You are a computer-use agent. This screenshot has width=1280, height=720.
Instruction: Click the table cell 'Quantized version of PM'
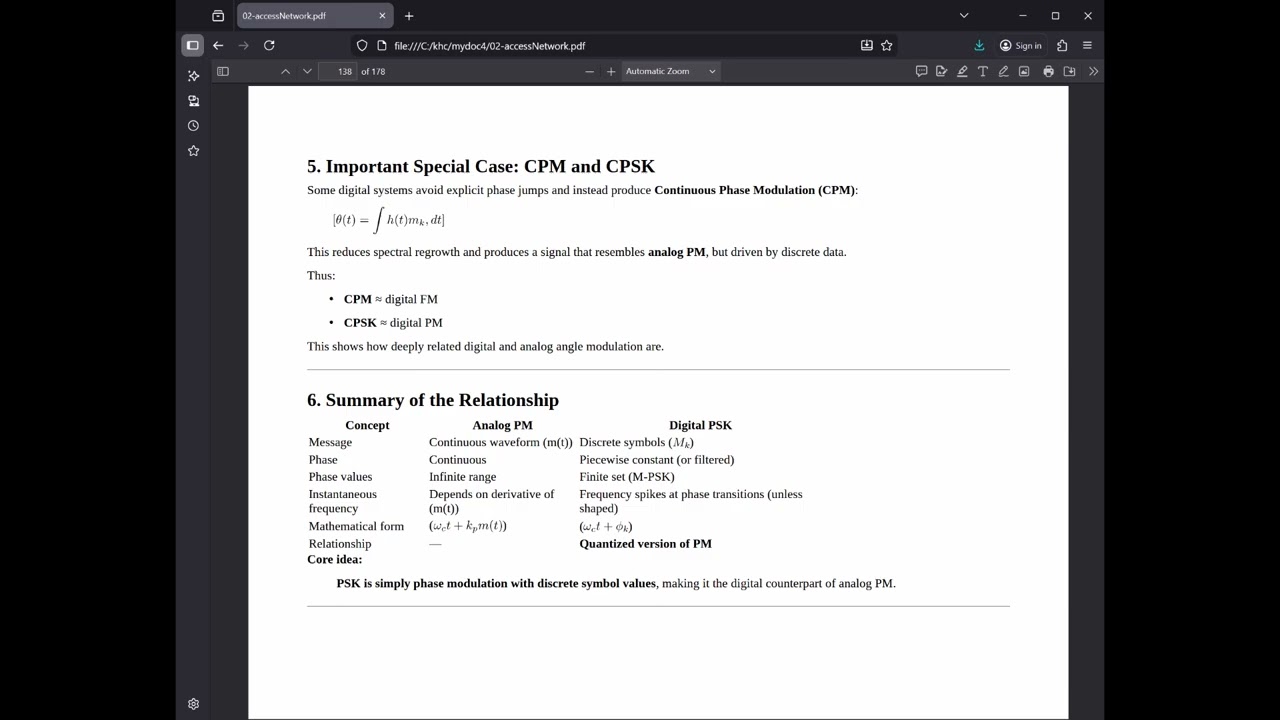pos(645,544)
